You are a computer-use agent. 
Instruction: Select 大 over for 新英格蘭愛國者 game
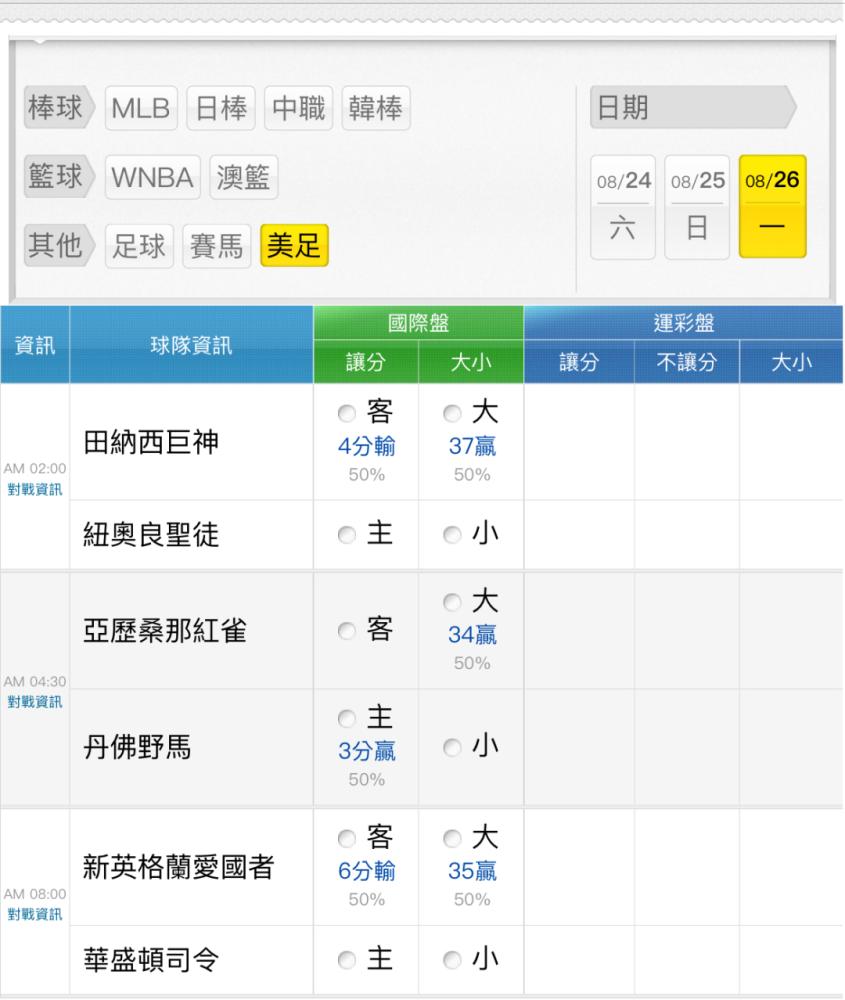pyautogui.click(x=452, y=838)
